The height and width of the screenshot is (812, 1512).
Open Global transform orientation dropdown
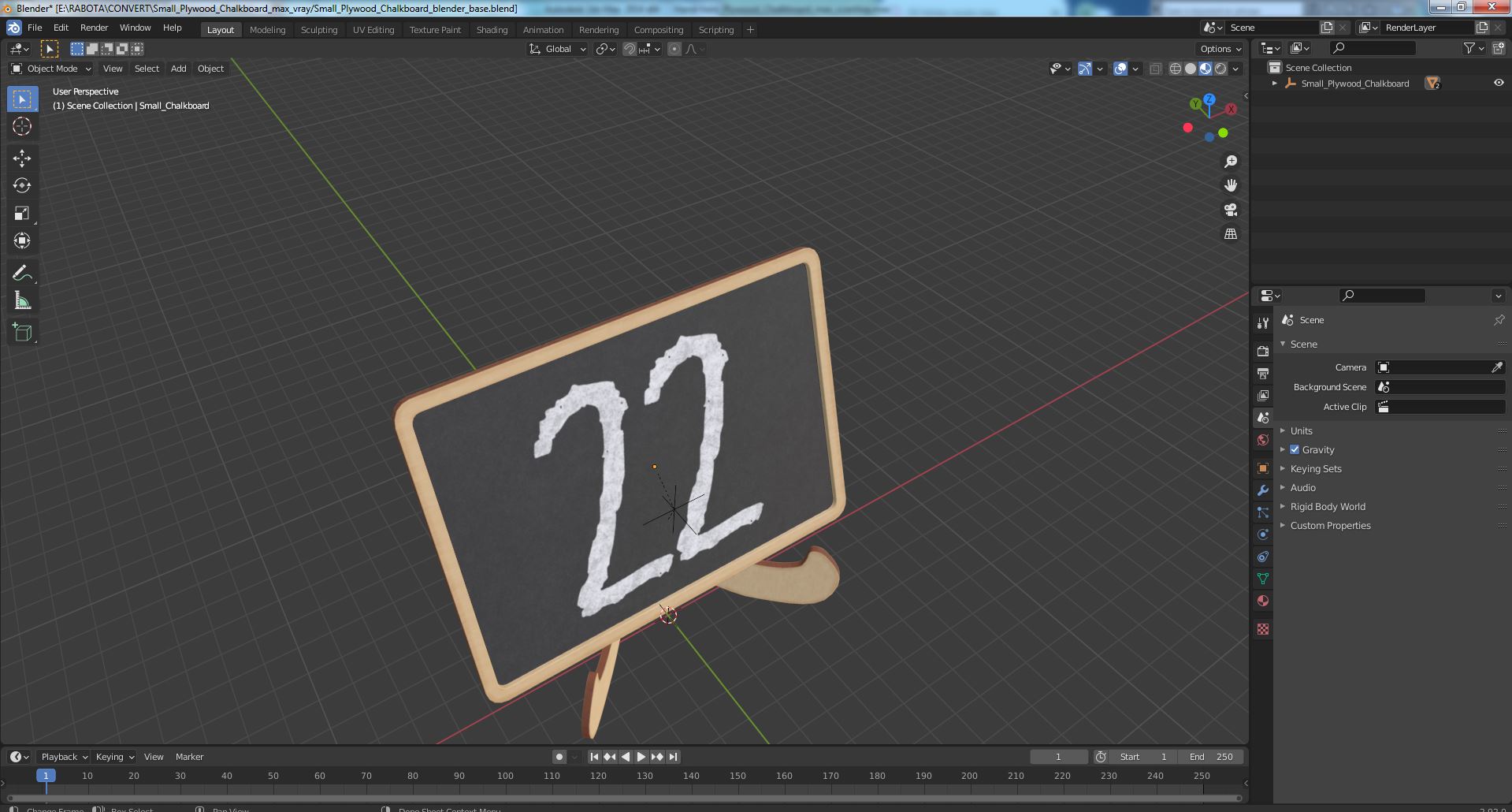[x=558, y=49]
